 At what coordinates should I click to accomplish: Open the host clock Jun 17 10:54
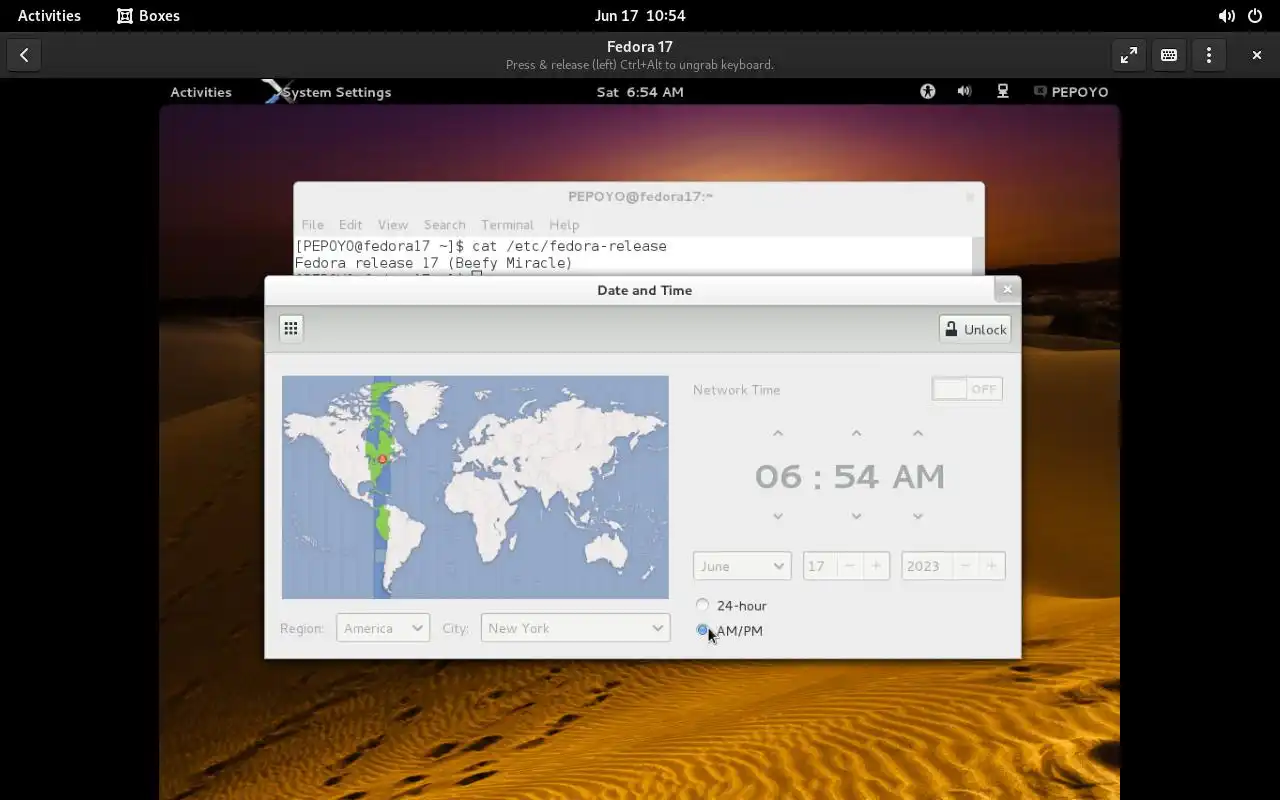click(x=640, y=16)
